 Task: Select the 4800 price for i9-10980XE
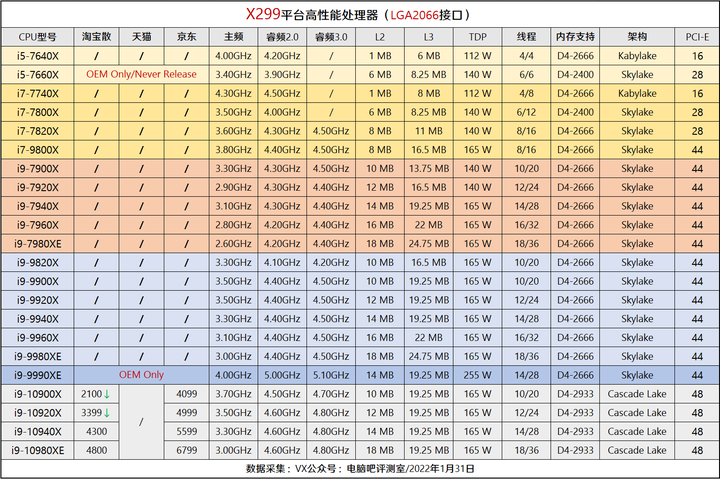[x=96, y=451]
